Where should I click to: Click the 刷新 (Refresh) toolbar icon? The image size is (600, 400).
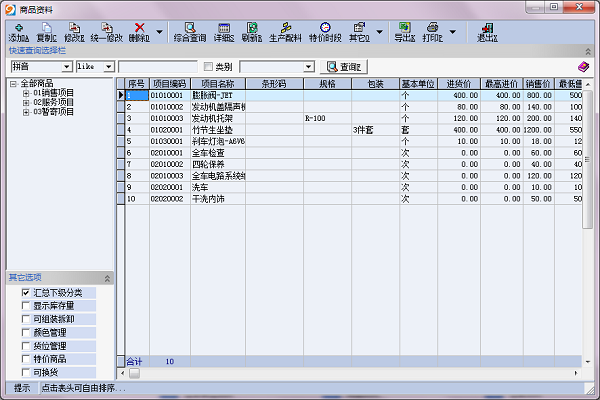pos(253,31)
